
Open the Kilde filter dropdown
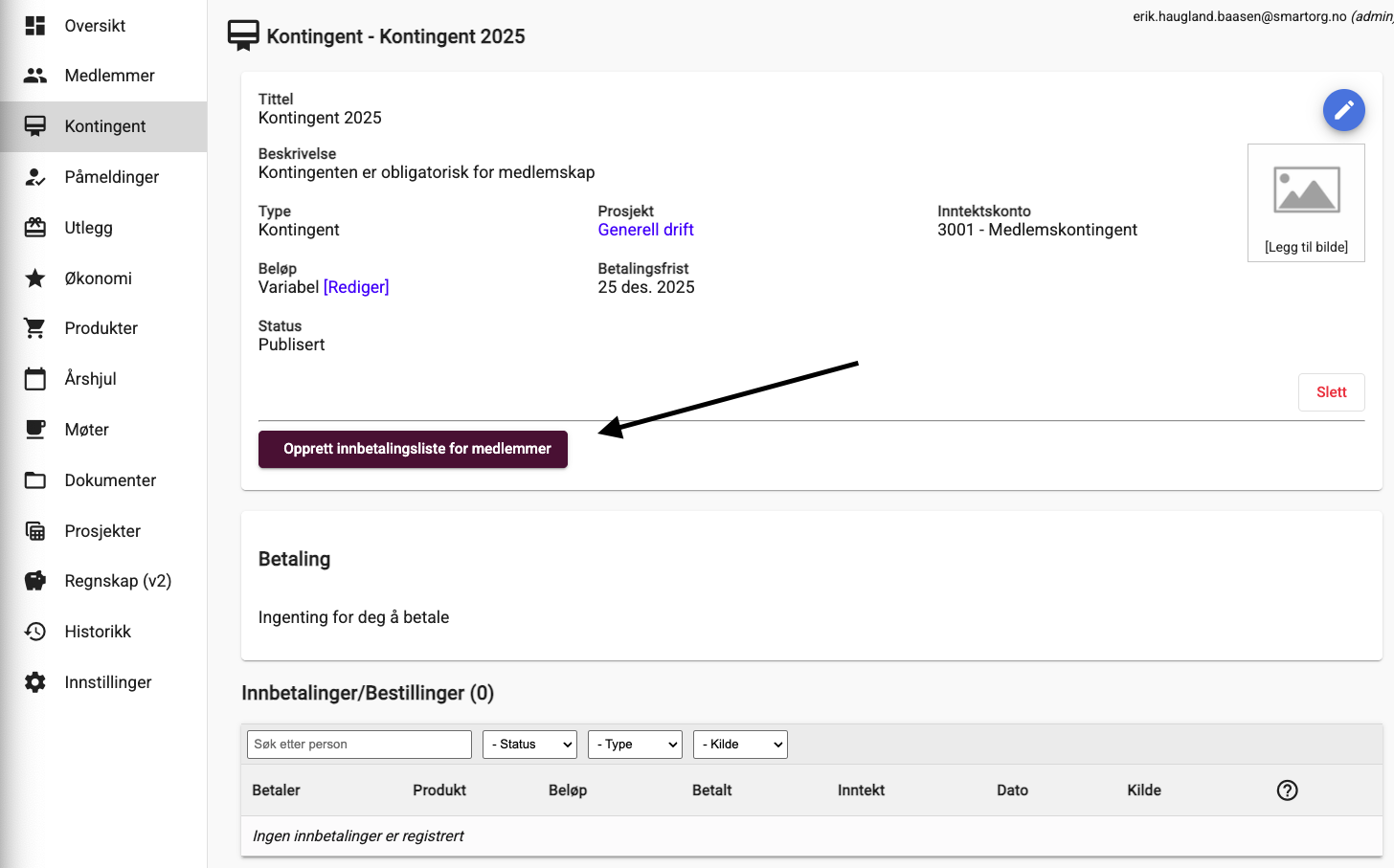click(740, 745)
